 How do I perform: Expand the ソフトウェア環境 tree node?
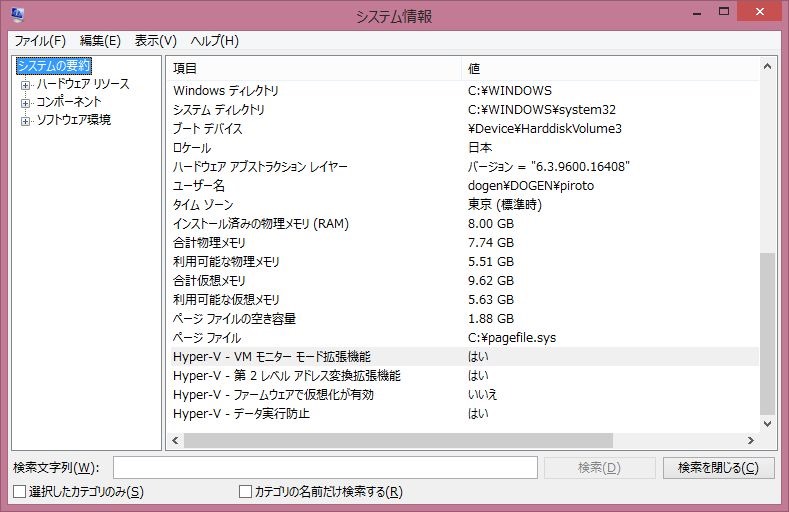tap(26, 121)
